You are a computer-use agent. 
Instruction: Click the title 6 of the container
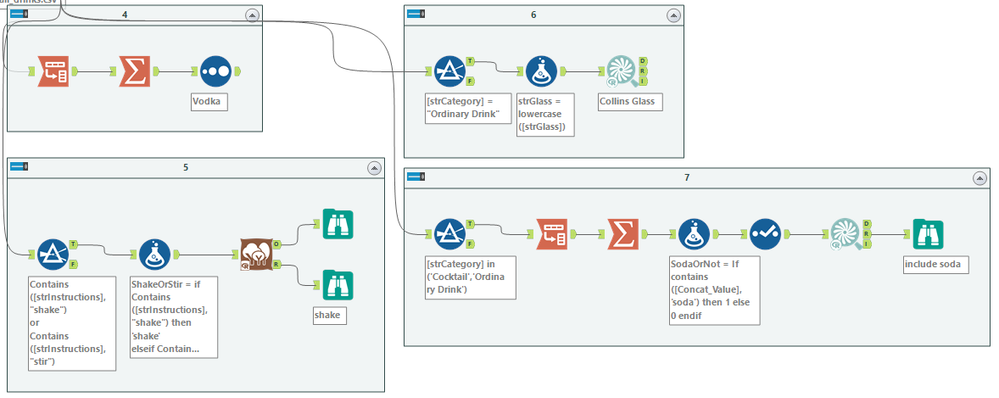[533, 14]
